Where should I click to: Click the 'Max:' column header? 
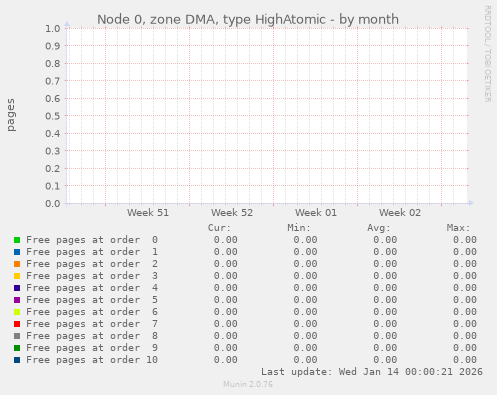click(x=458, y=228)
